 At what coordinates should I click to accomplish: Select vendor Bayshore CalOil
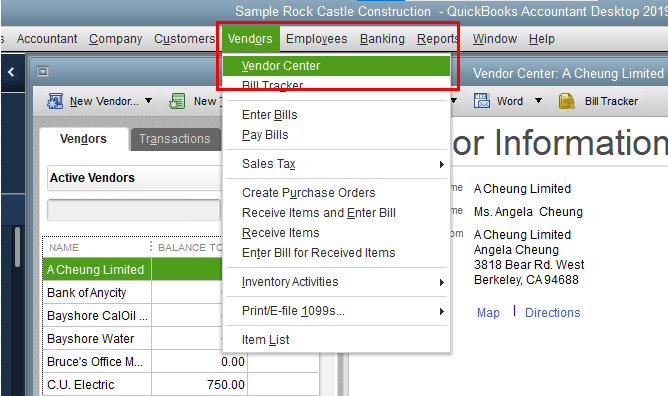tap(97, 316)
